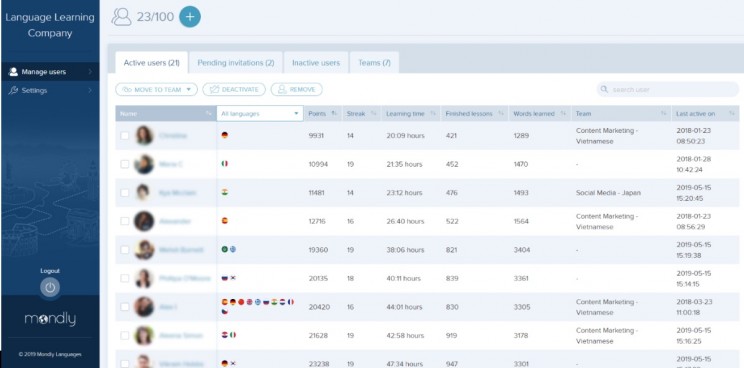Open the Move to team dropdown
The image size is (744, 368).
156,89
